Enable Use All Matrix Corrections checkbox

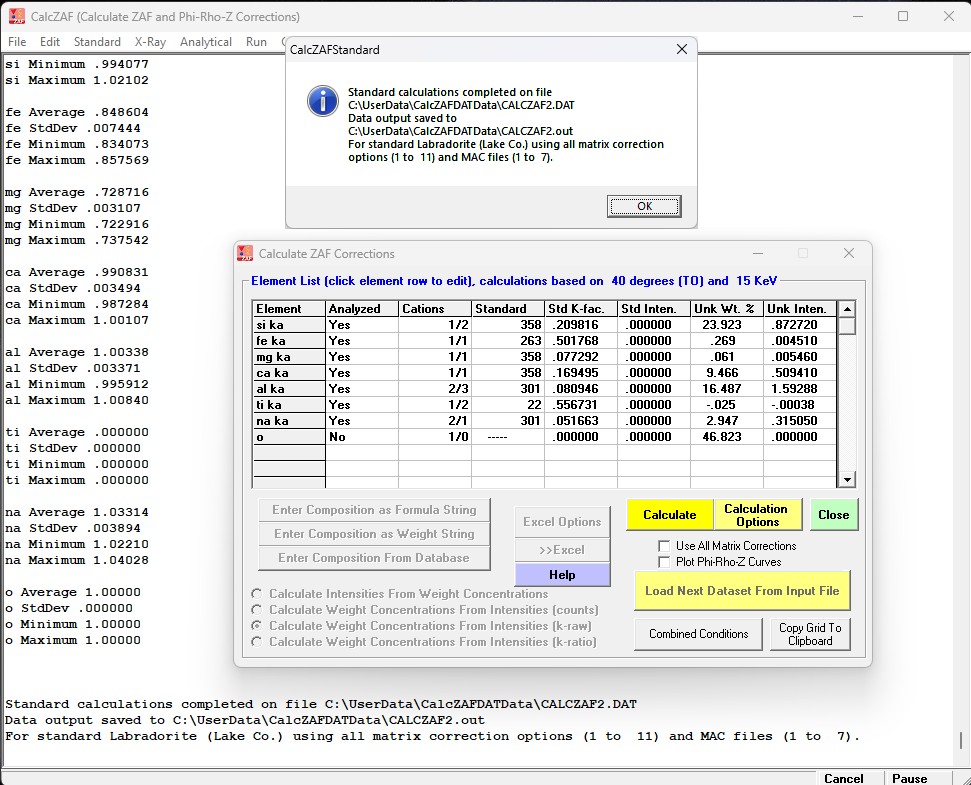(x=664, y=546)
